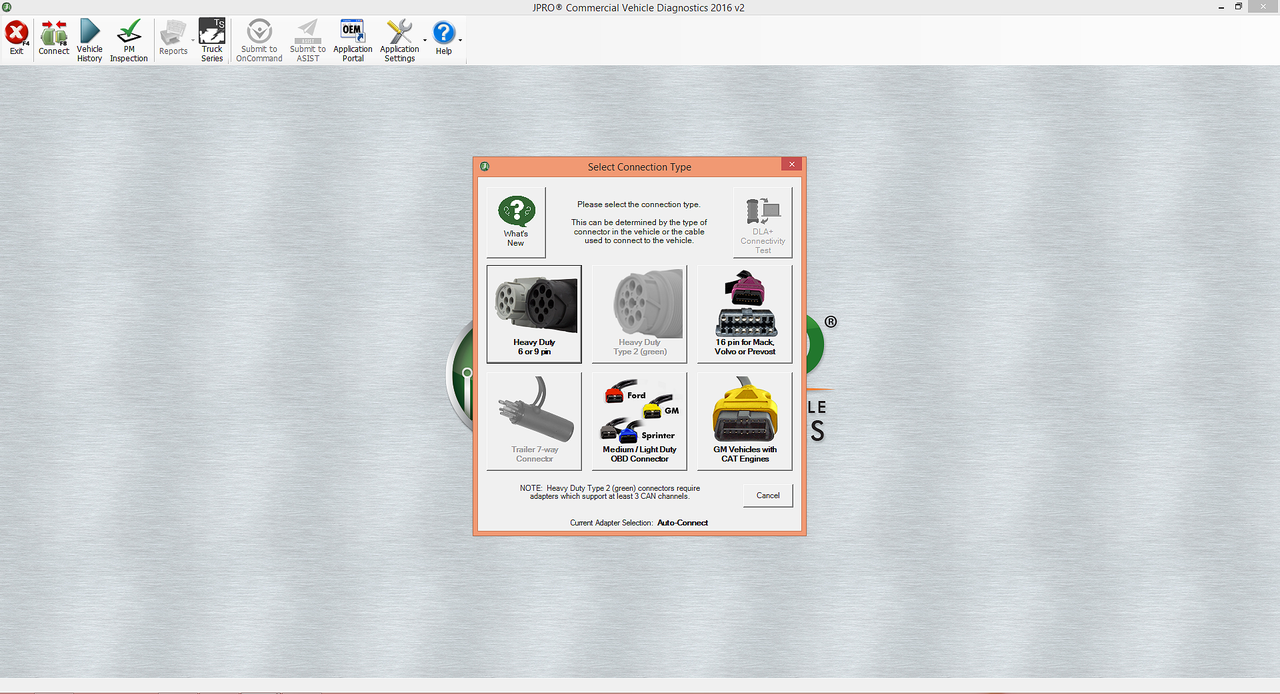Viewport: 1280px width, 694px height.
Task: Click DLA+ Connectivity Test button
Action: (763, 222)
